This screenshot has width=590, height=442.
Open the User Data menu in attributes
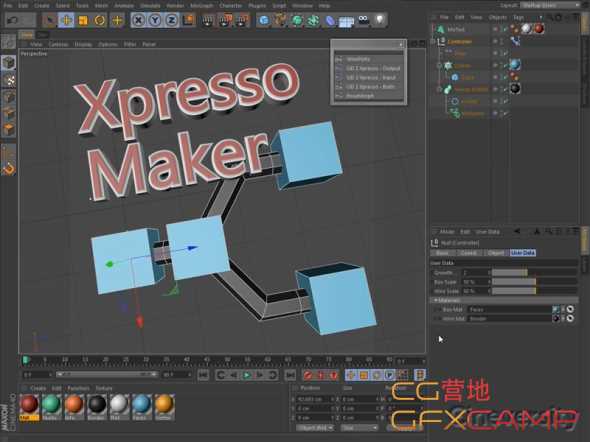tap(487, 232)
